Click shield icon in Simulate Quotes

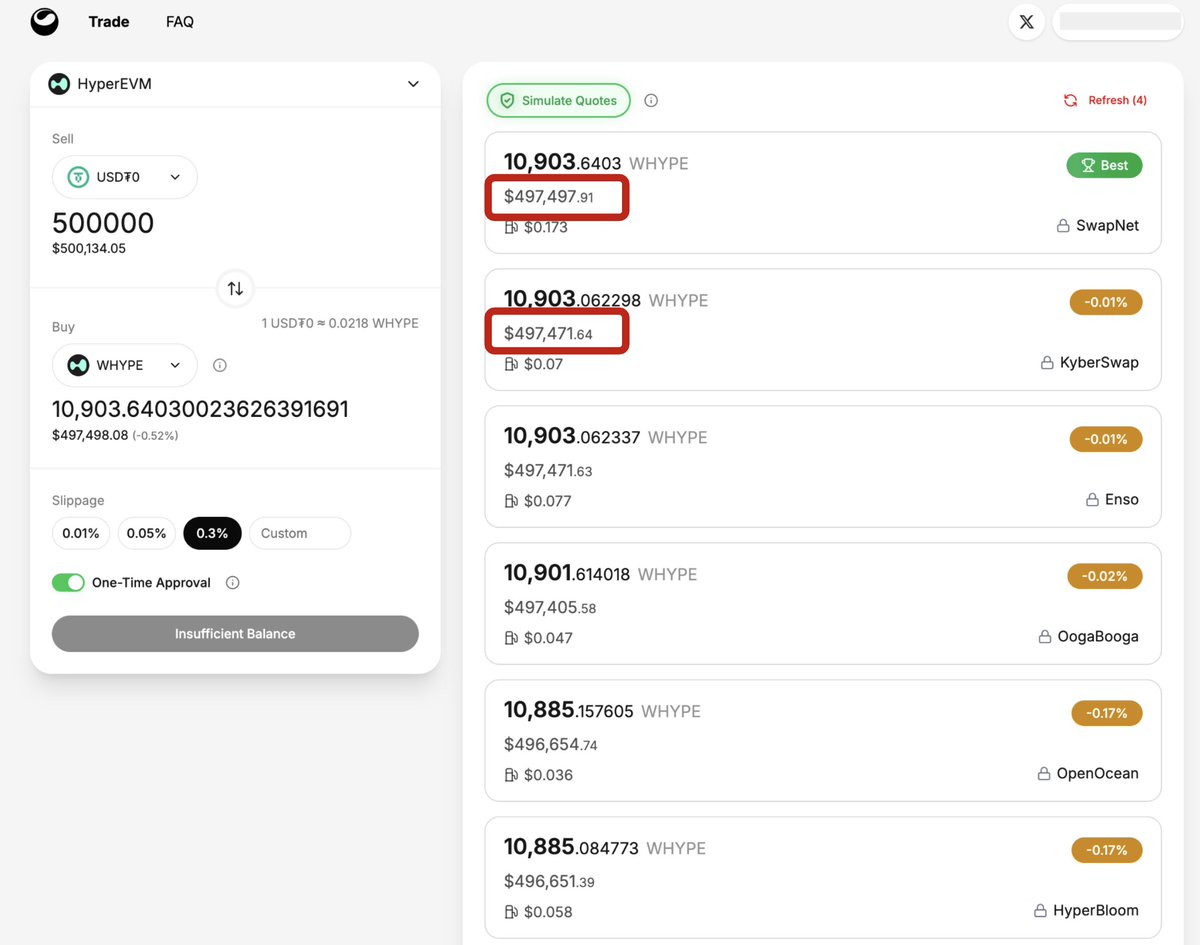507,100
